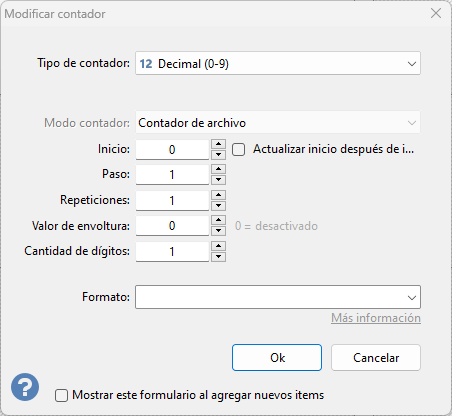This screenshot has height=416, width=452.
Task: Enable Actualizar inicio después de i... checkbox
Action: (x=239, y=149)
